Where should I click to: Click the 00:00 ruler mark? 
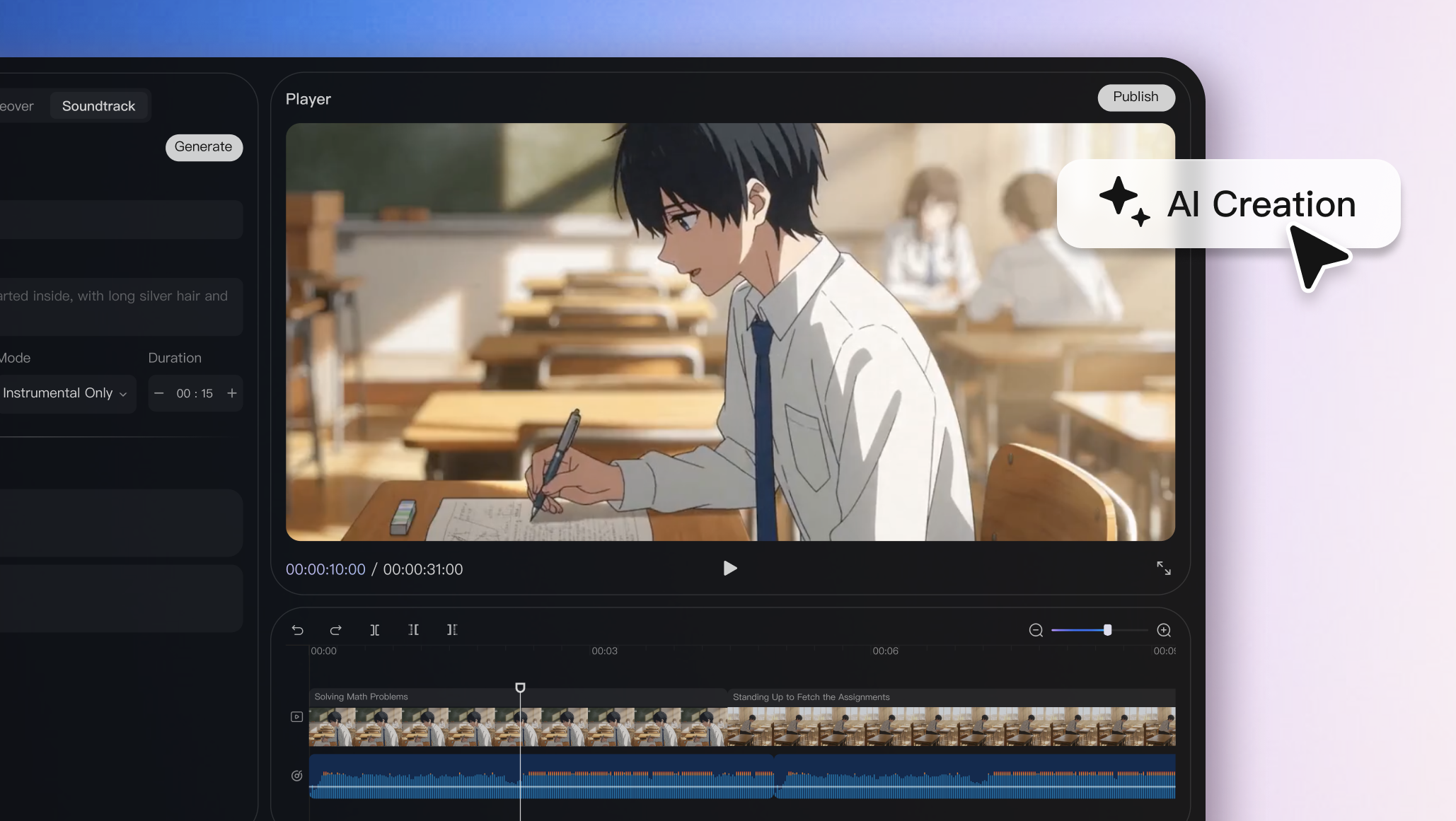click(x=324, y=651)
